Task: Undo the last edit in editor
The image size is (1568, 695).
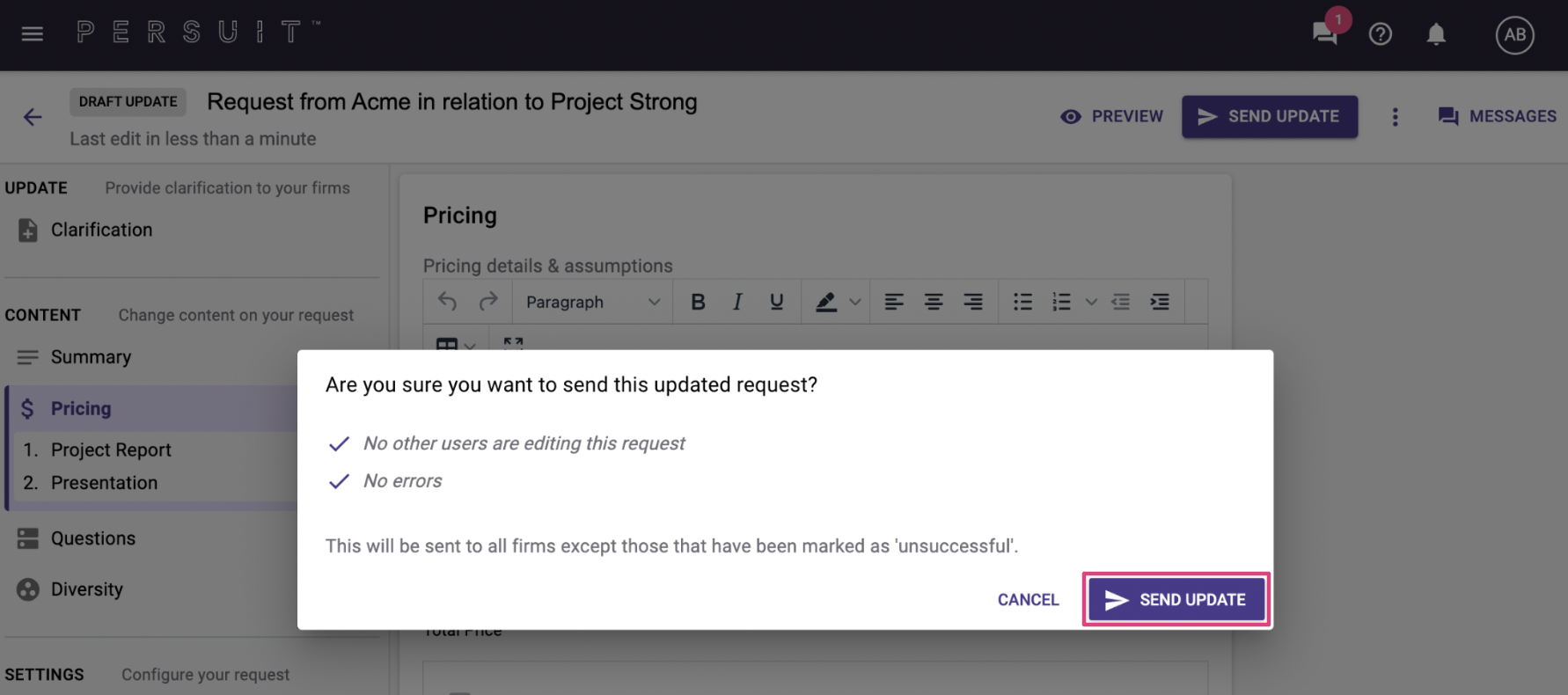Action: tap(447, 302)
